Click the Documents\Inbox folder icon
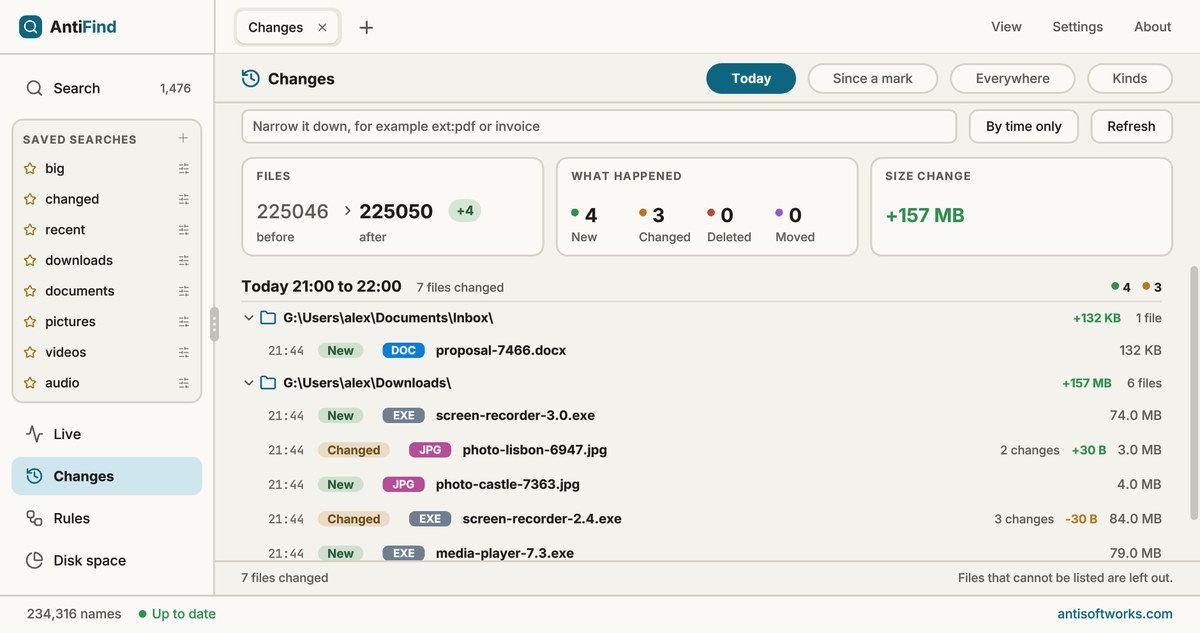The height and width of the screenshot is (633, 1200). point(268,318)
